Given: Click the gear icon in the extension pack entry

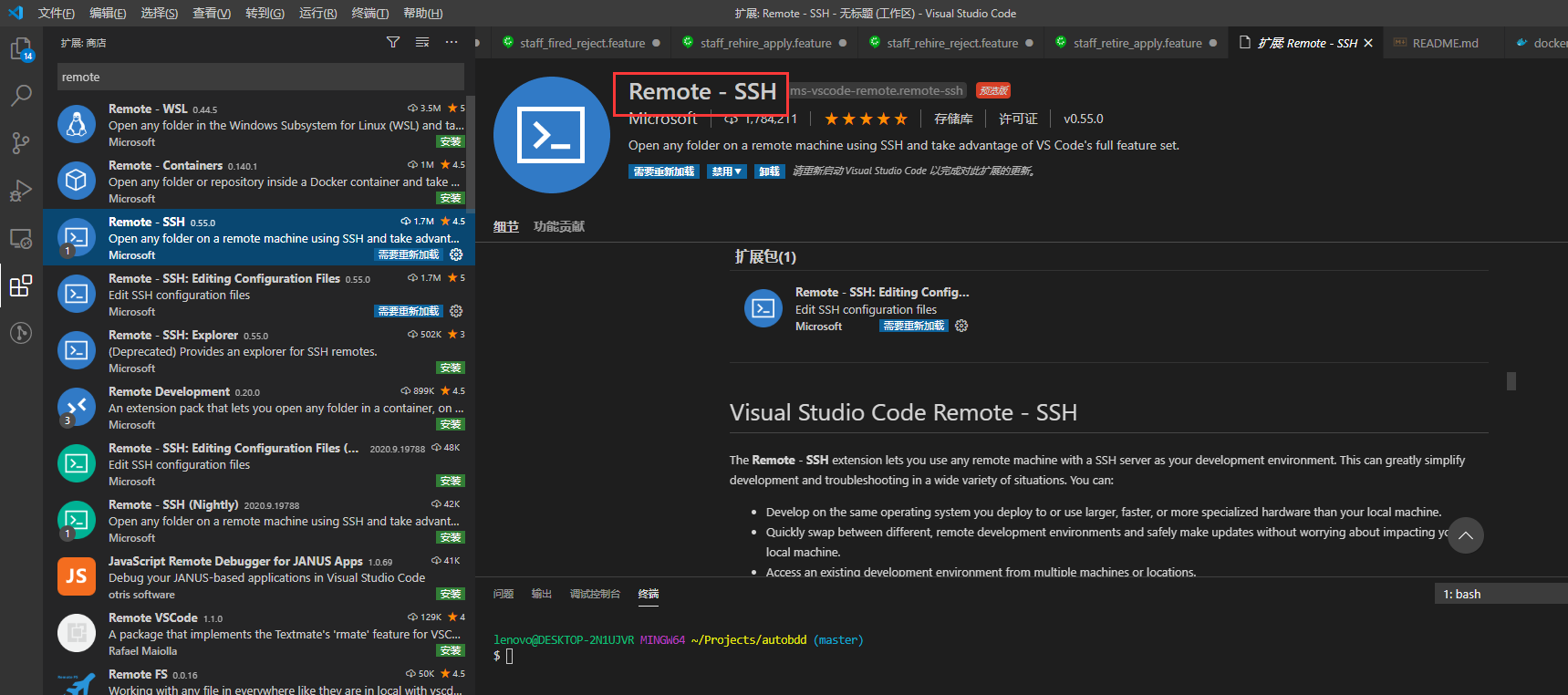Looking at the screenshot, I should tap(961, 326).
